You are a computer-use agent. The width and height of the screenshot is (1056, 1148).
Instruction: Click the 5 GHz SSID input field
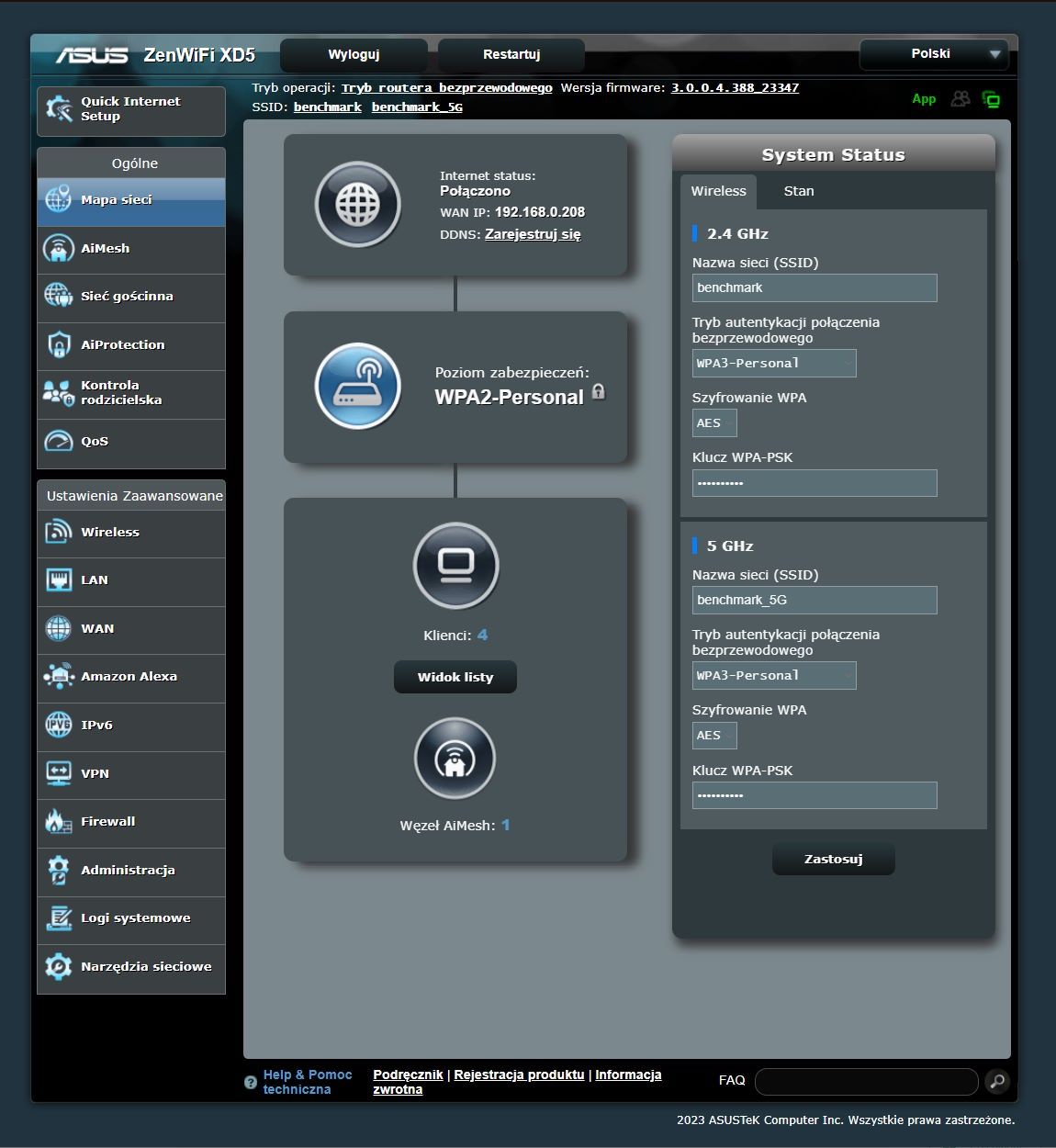tap(814, 600)
